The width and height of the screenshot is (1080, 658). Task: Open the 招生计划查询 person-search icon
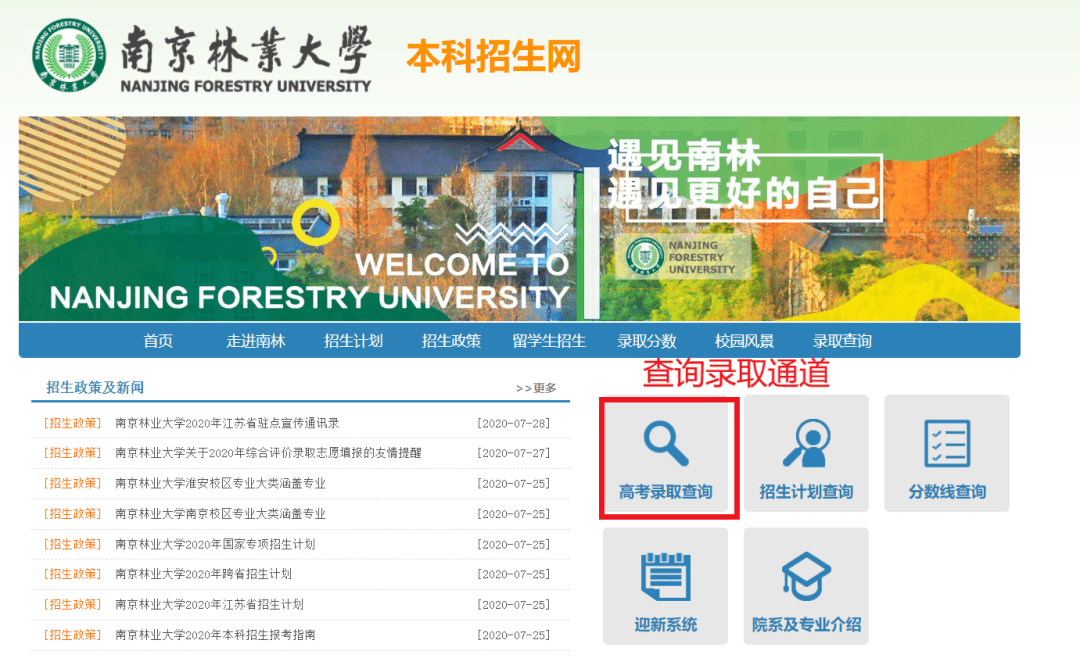coord(807,444)
